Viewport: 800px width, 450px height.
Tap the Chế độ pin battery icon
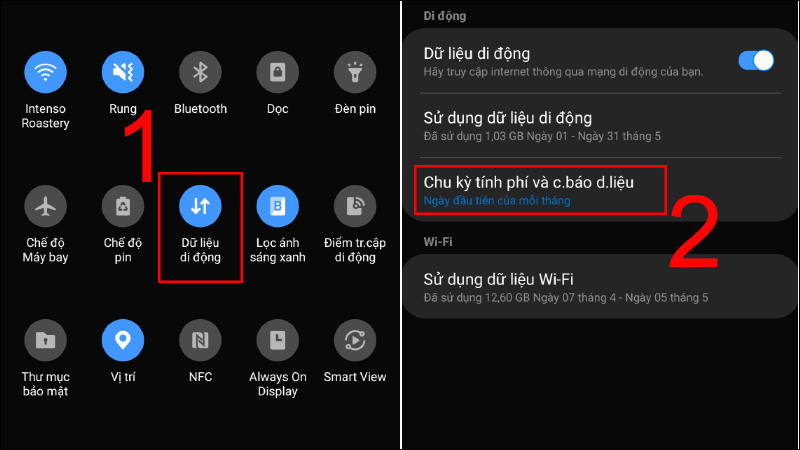click(x=122, y=206)
